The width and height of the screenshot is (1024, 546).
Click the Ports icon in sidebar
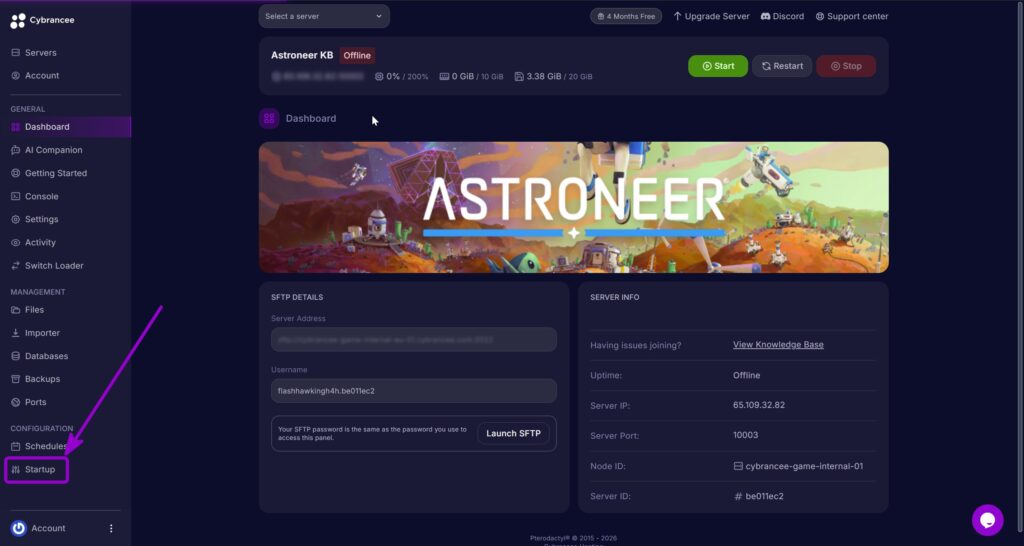pos(16,402)
